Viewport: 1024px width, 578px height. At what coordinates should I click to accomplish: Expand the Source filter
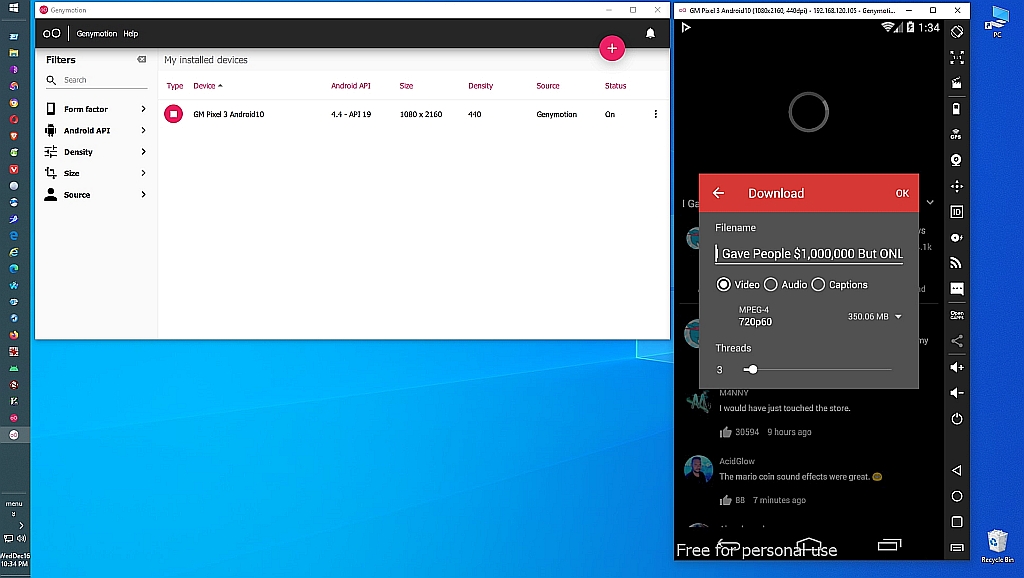point(96,195)
